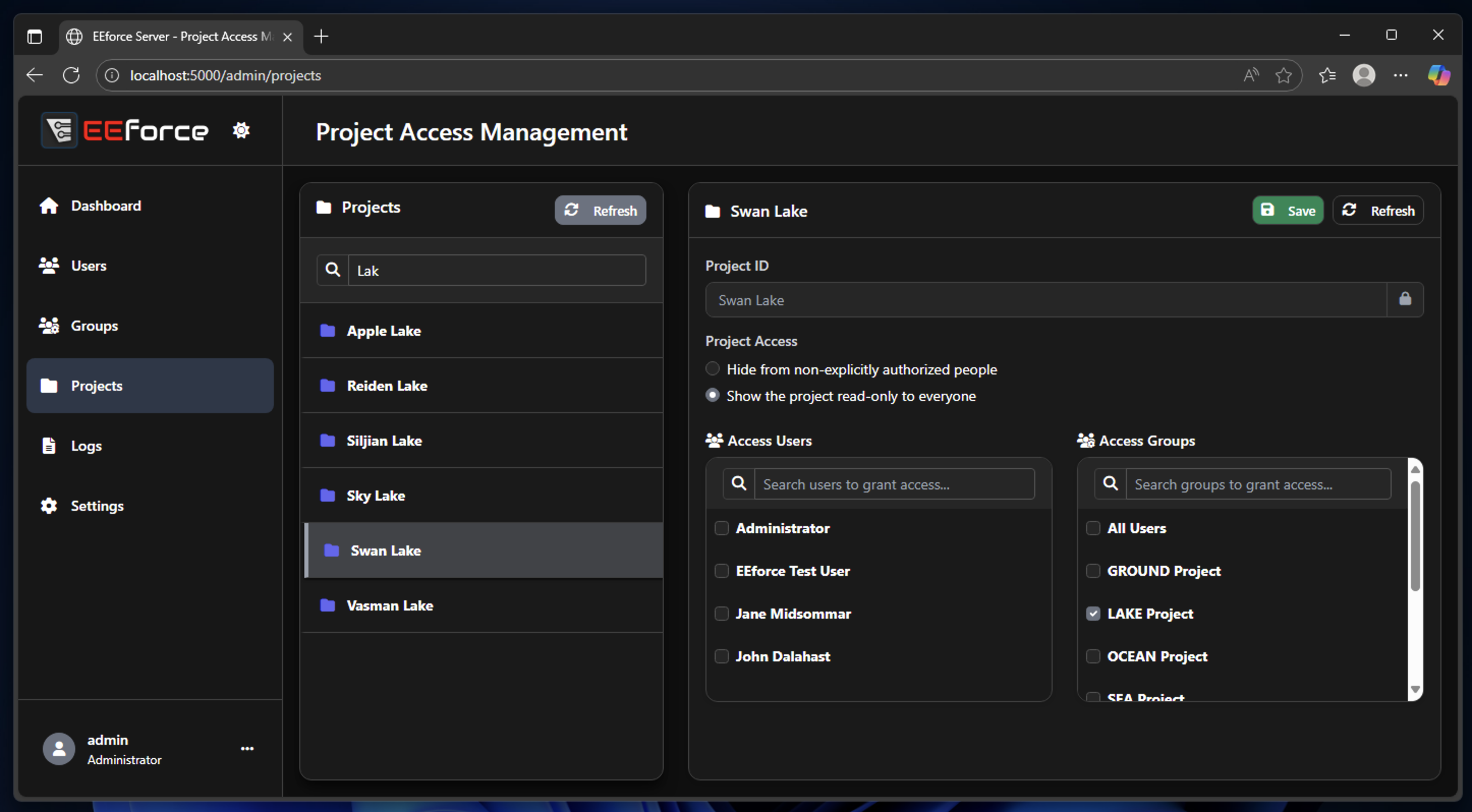Select Hide from non-explicitly authorized people
Viewport: 1472px width, 812px height.
point(713,369)
